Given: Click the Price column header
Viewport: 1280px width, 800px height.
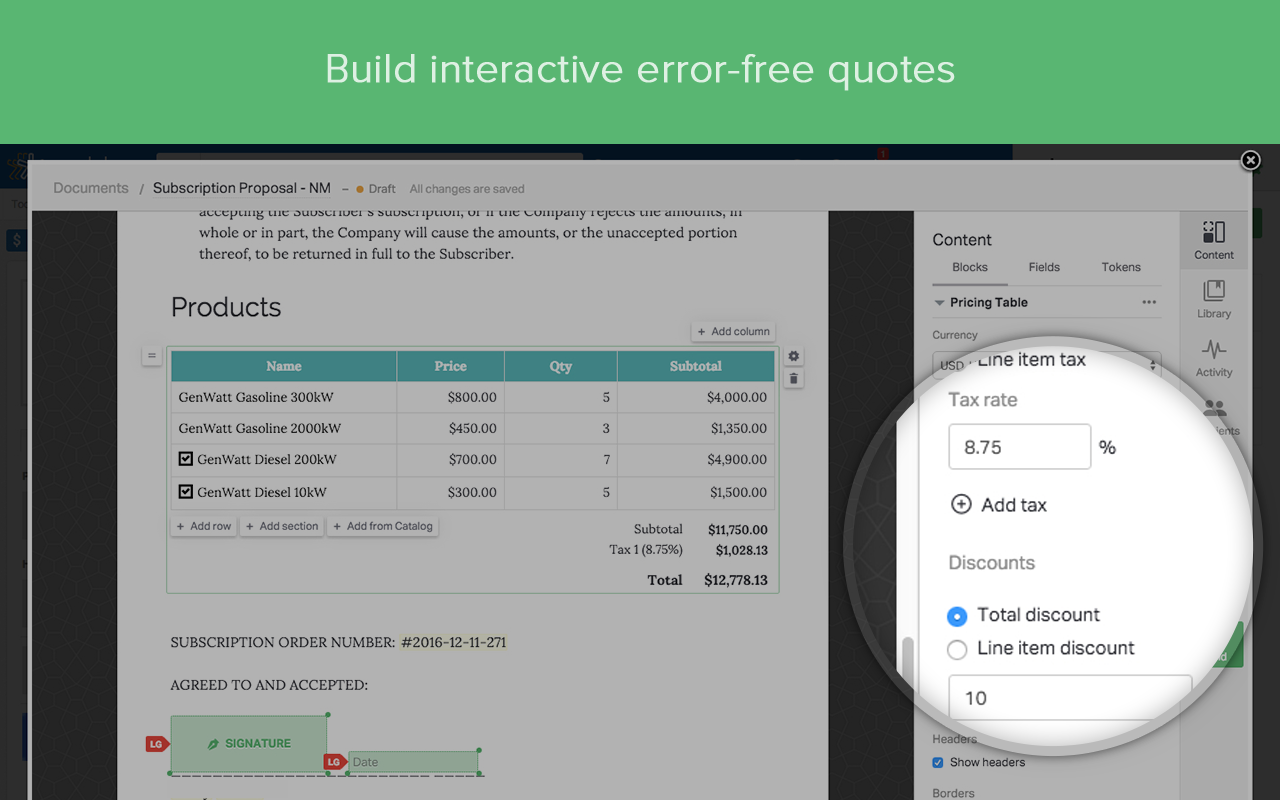Looking at the screenshot, I should point(450,366).
